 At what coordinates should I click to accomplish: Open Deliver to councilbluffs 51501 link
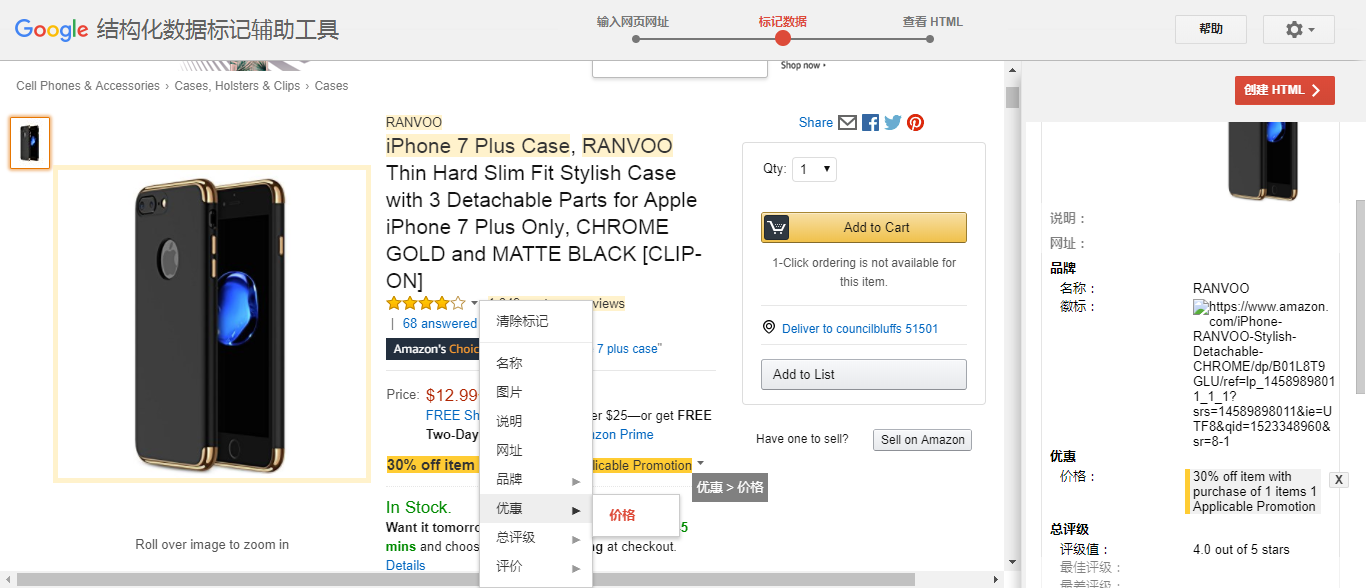click(x=860, y=329)
